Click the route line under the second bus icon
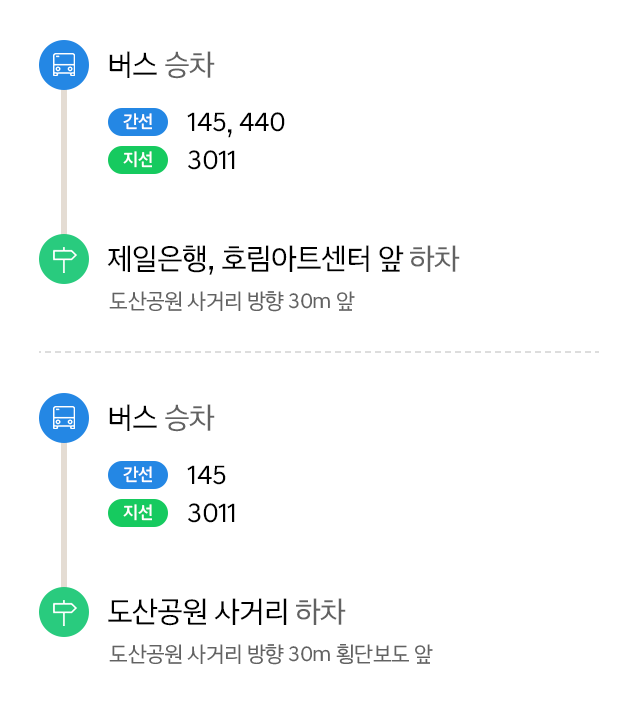 64,515
